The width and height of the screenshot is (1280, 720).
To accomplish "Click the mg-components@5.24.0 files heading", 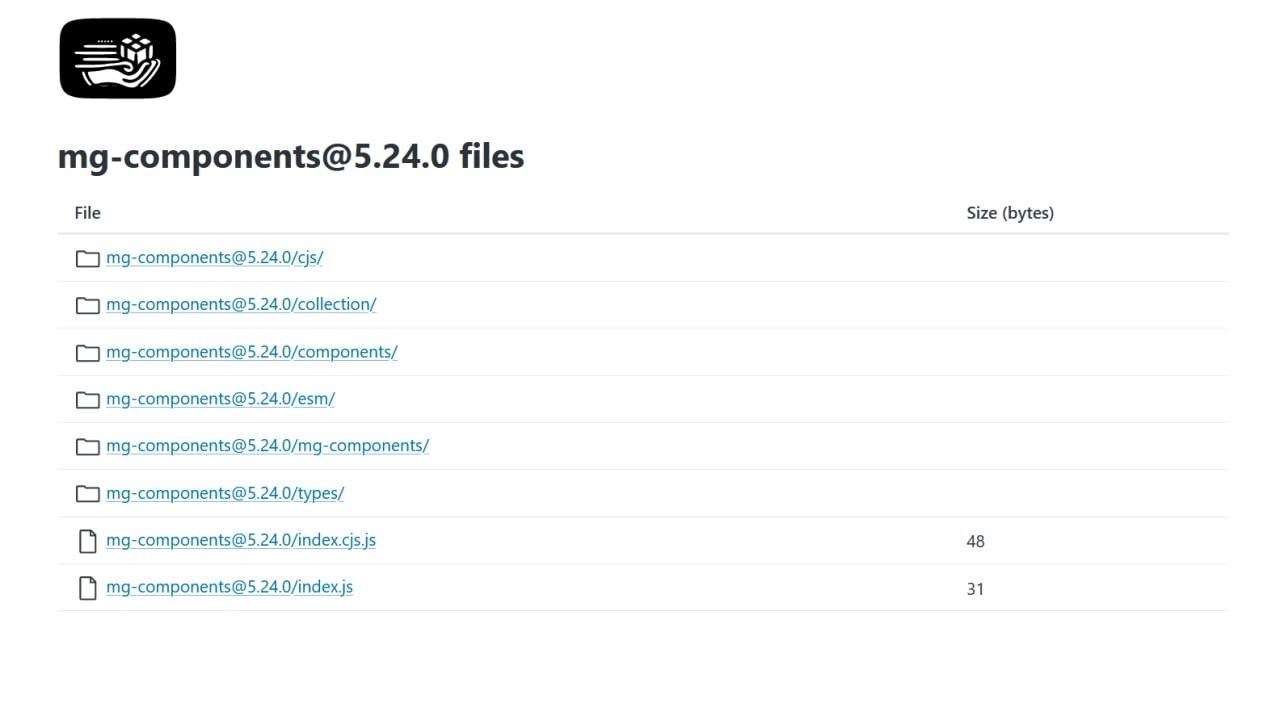I will coord(291,156).
